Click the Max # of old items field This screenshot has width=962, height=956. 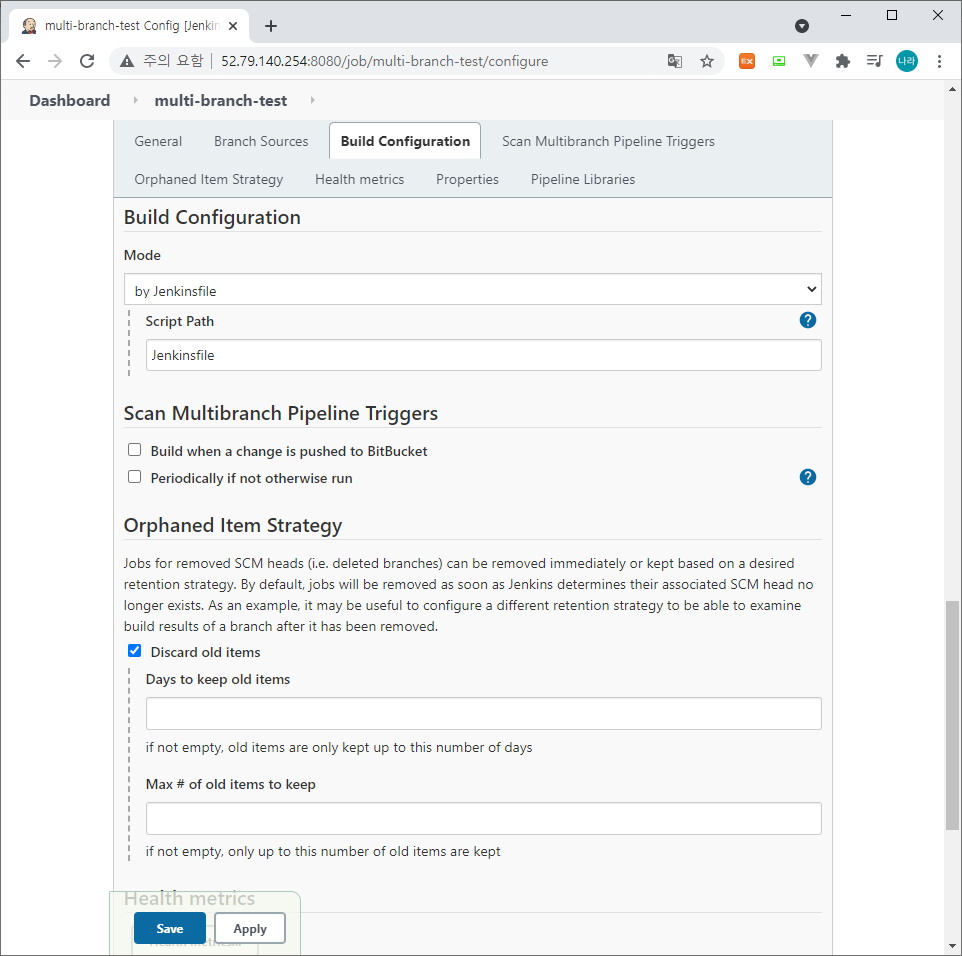pyautogui.click(x=483, y=818)
